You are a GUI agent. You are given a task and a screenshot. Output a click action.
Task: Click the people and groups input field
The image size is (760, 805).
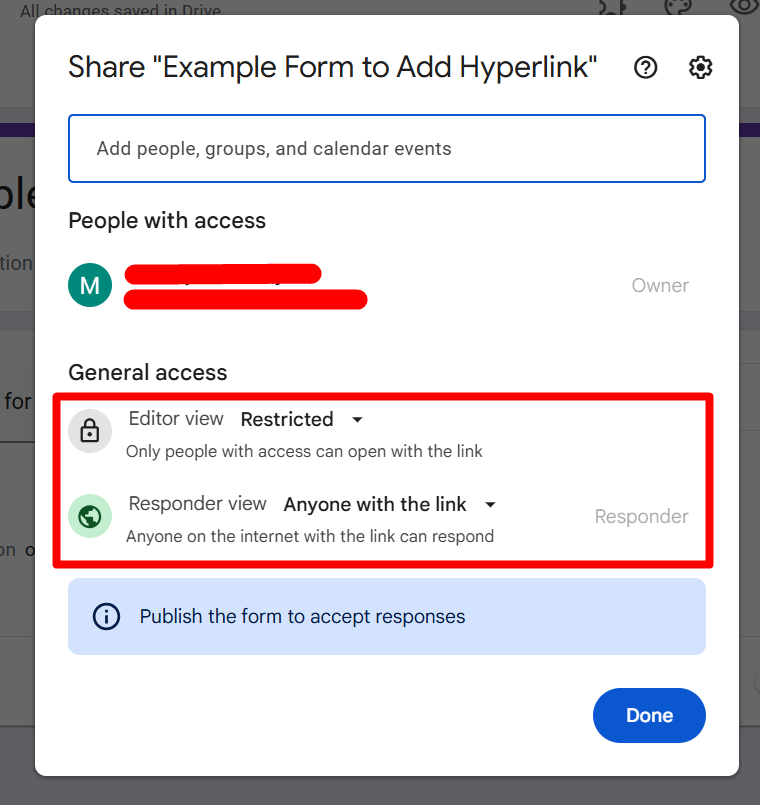point(387,149)
